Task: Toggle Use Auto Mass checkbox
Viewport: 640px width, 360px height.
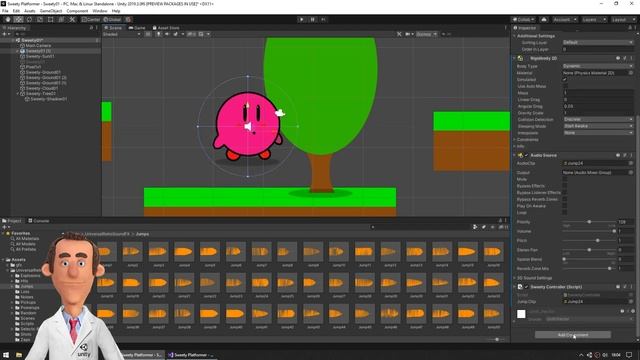Action: click(x=565, y=86)
